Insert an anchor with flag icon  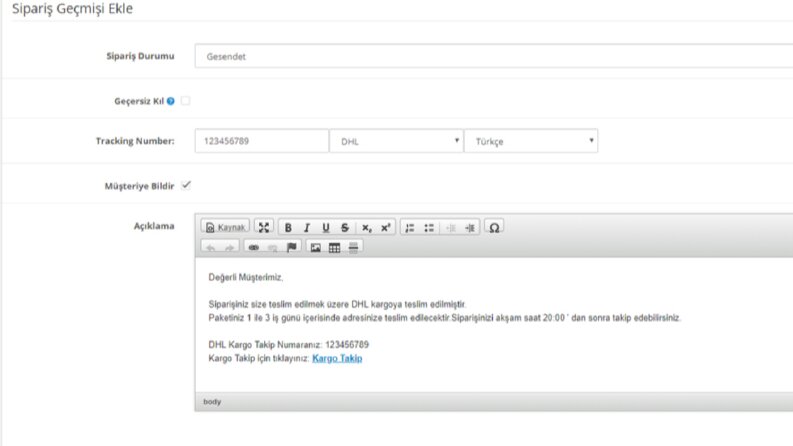292,247
